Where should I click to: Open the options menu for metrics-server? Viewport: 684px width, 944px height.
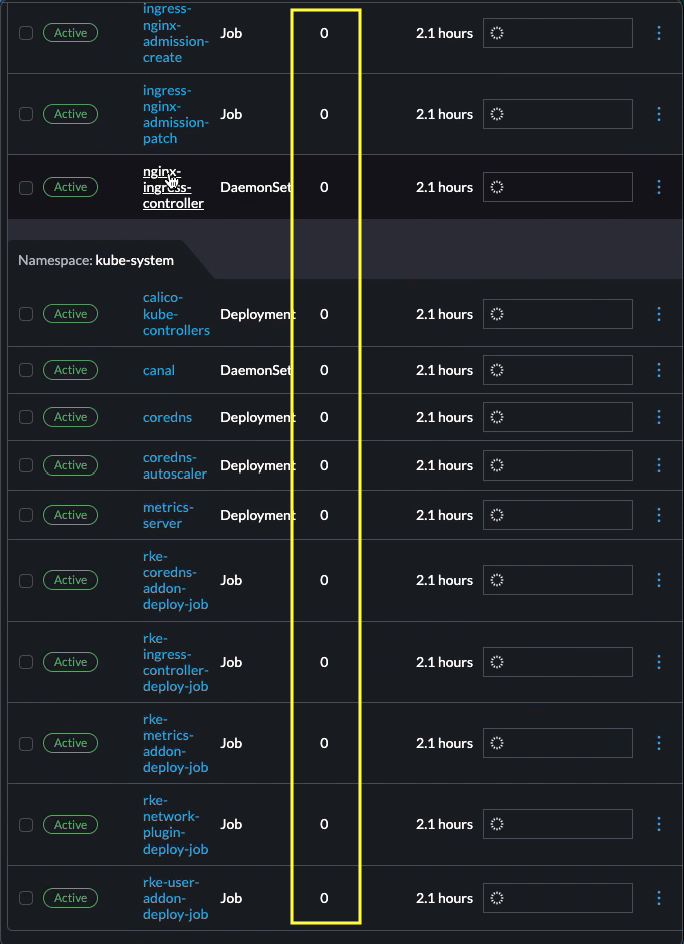(659, 514)
